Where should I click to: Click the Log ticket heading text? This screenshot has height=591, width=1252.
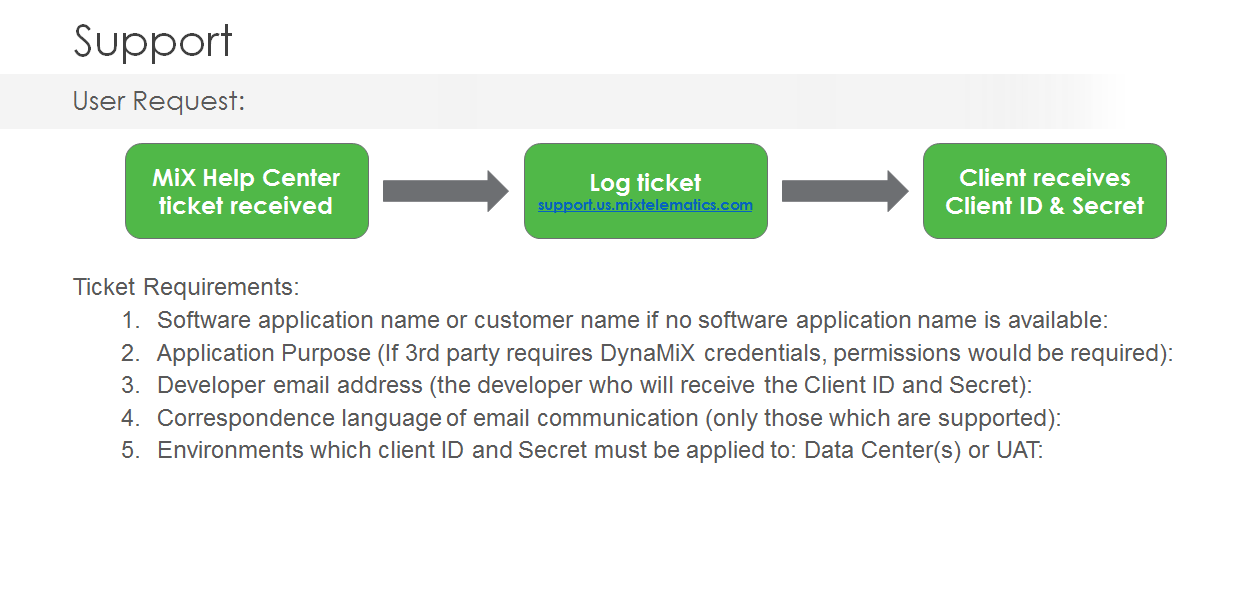coord(645,183)
